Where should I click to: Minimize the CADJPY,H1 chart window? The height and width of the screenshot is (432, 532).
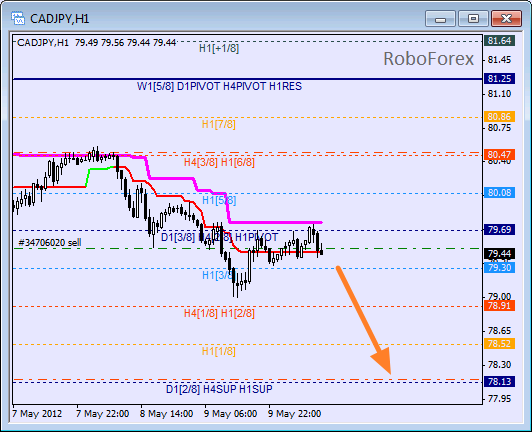coord(440,18)
